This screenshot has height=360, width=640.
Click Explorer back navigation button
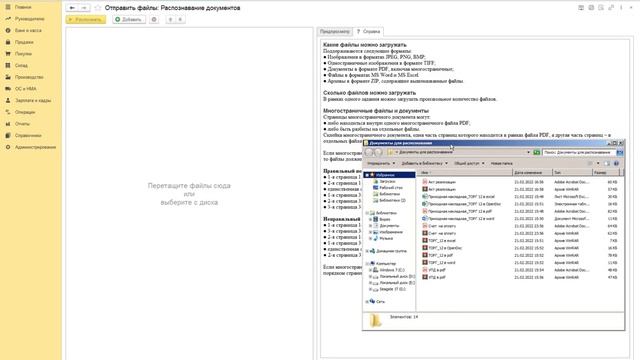[369, 152]
